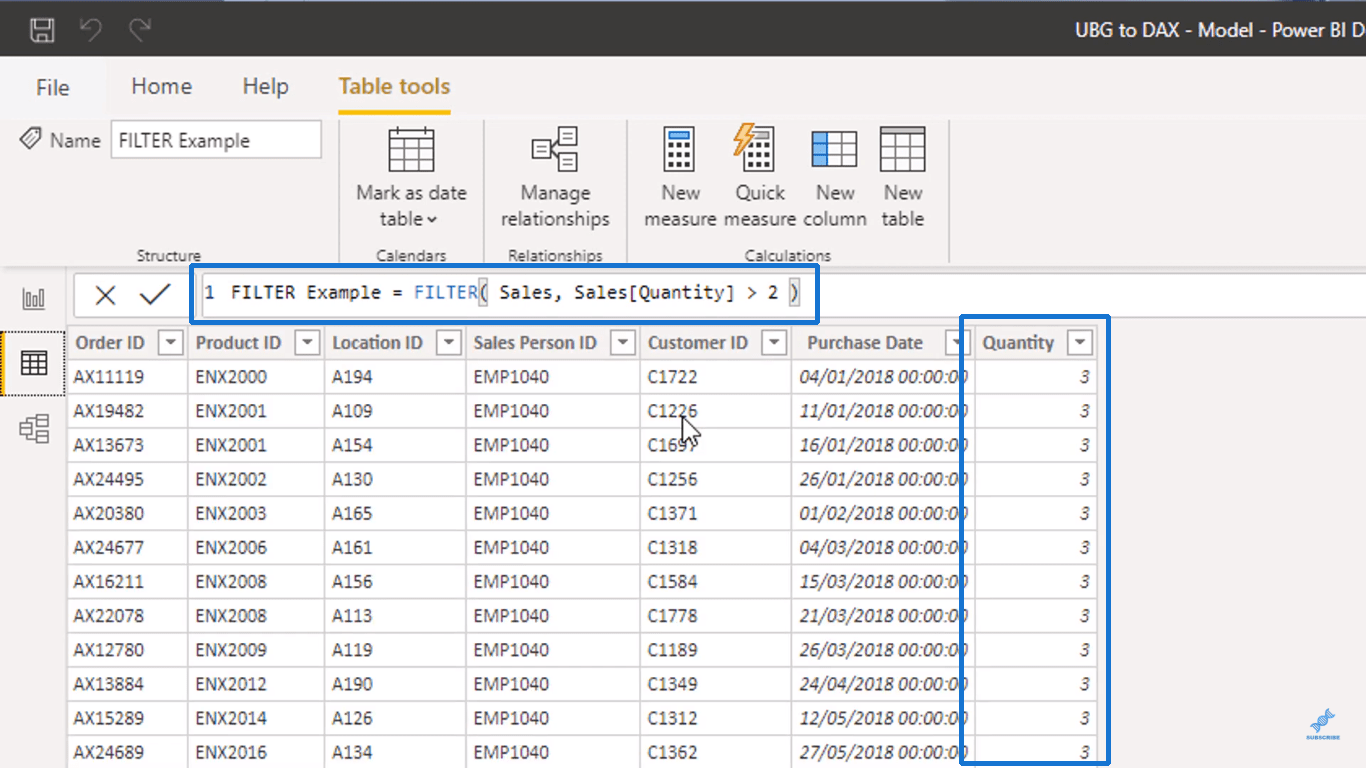Create a Quick measure
The image size is (1366, 768).
point(759,178)
